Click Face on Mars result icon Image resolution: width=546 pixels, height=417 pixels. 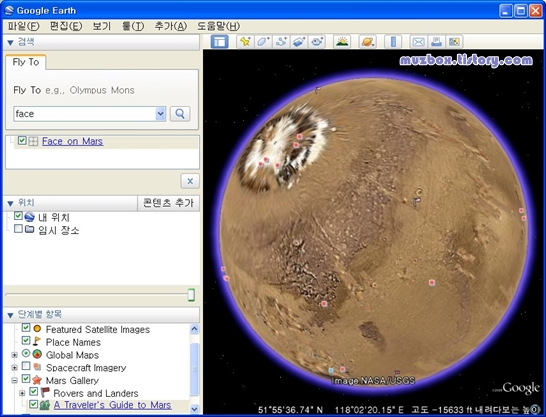click(x=33, y=141)
